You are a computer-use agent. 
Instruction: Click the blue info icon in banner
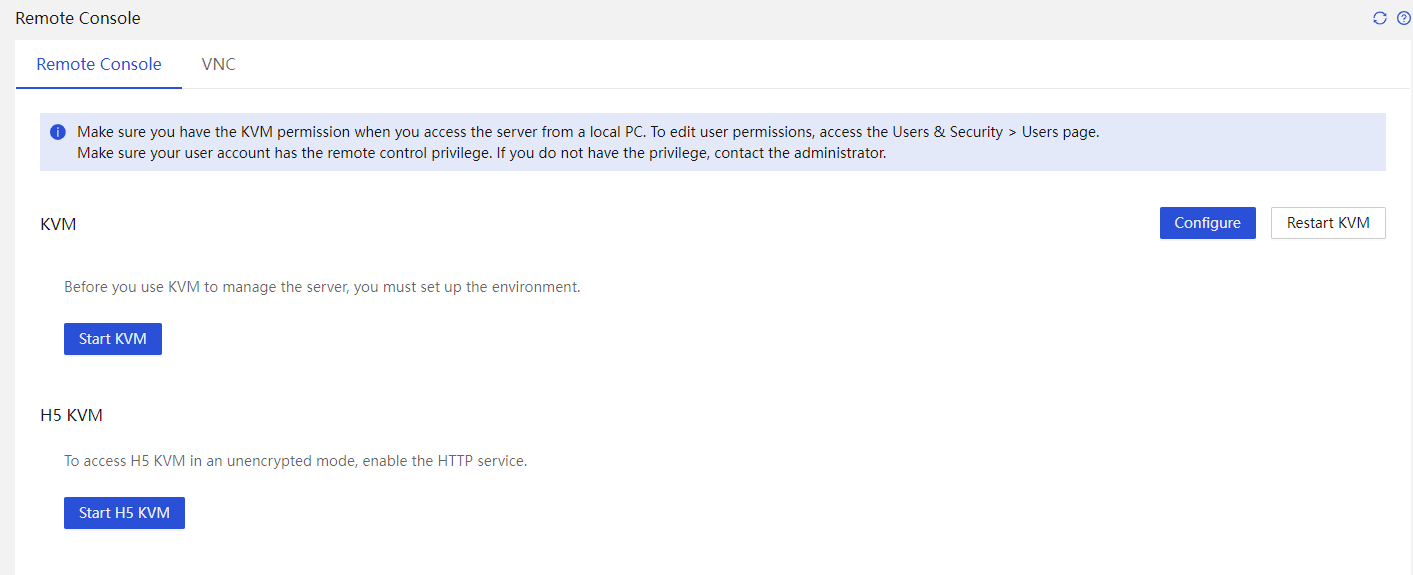[x=58, y=132]
